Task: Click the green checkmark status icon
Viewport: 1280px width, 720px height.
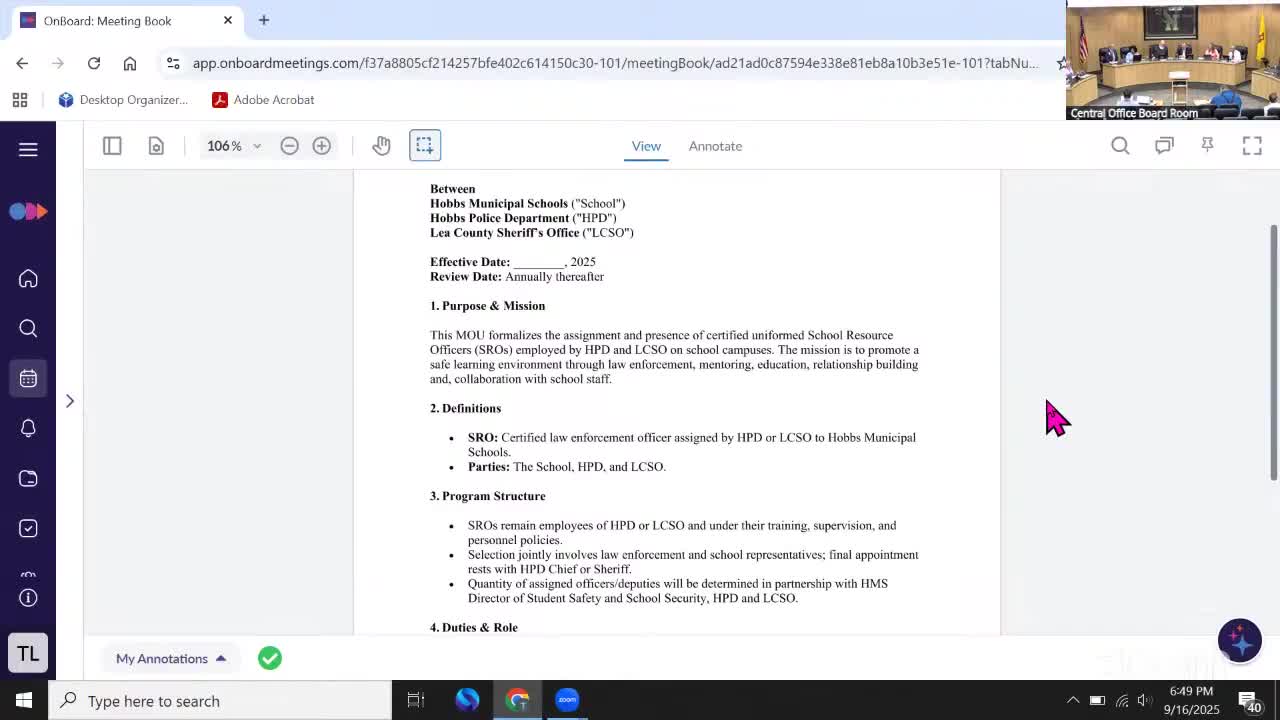Action: (270, 658)
